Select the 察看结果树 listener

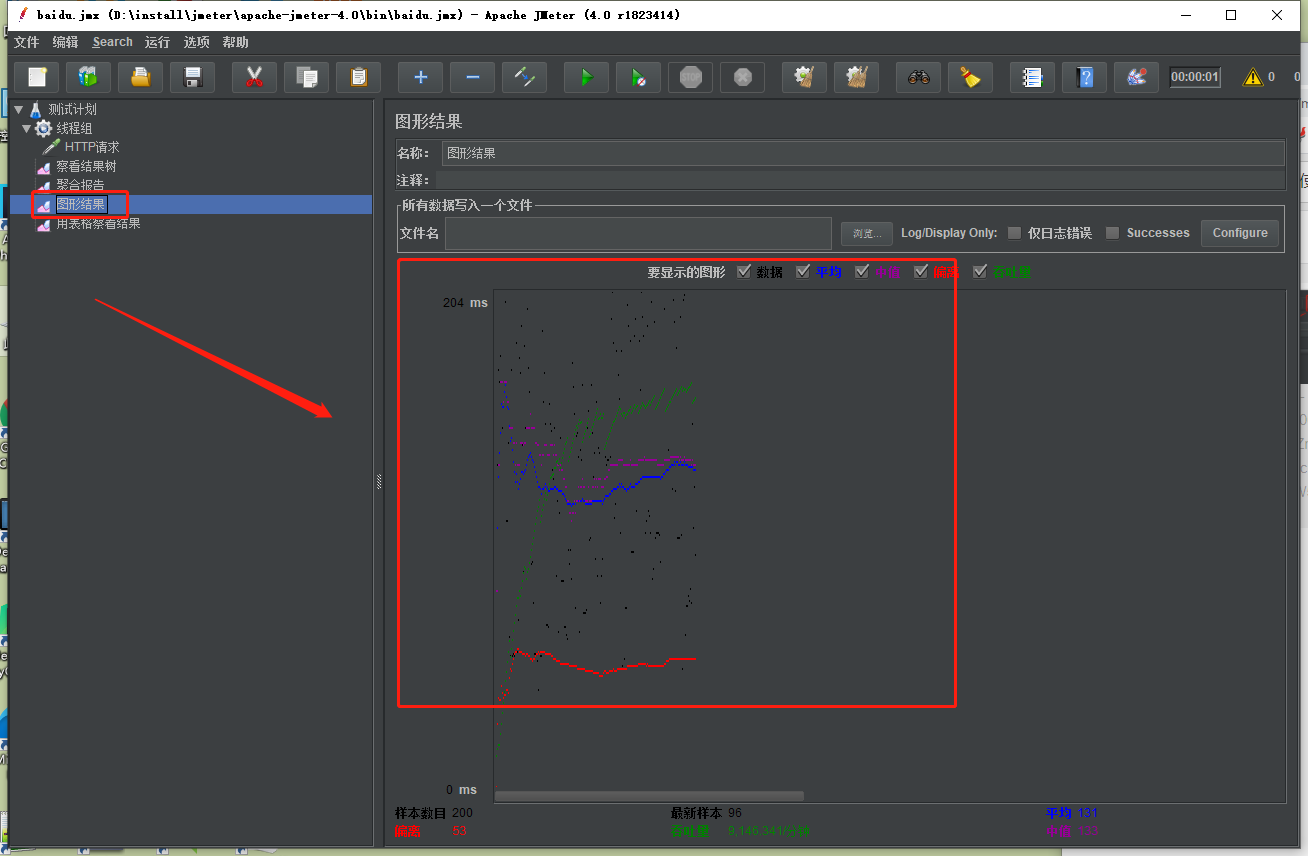(86, 166)
